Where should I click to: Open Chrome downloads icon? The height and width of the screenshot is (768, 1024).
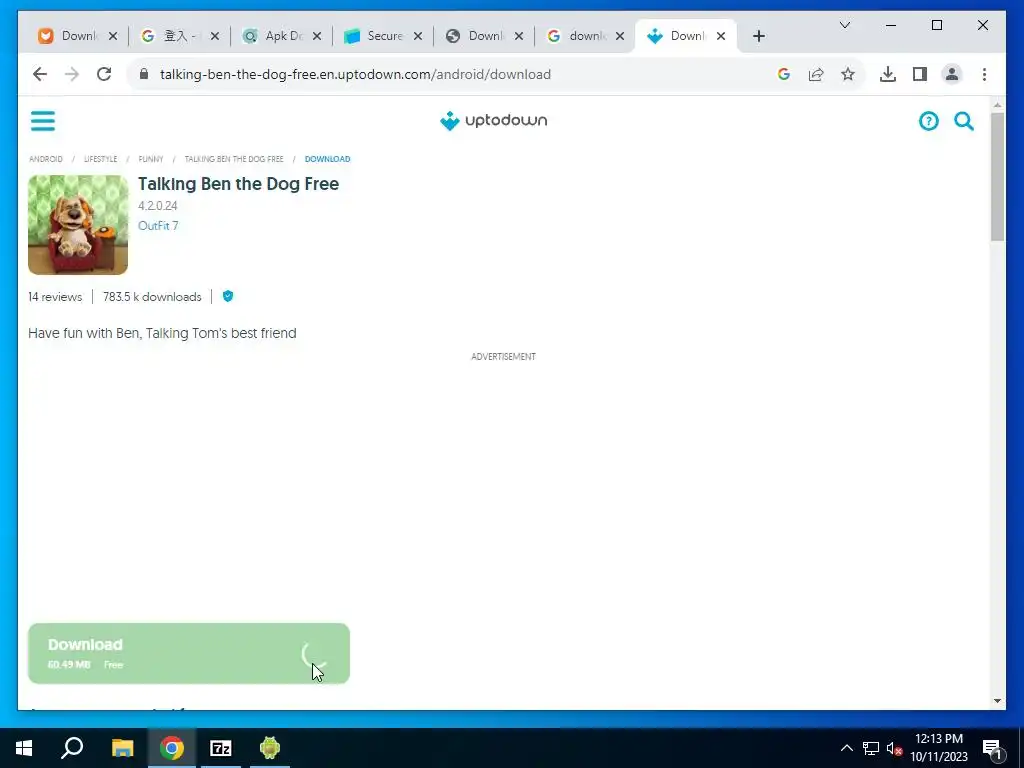click(888, 74)
